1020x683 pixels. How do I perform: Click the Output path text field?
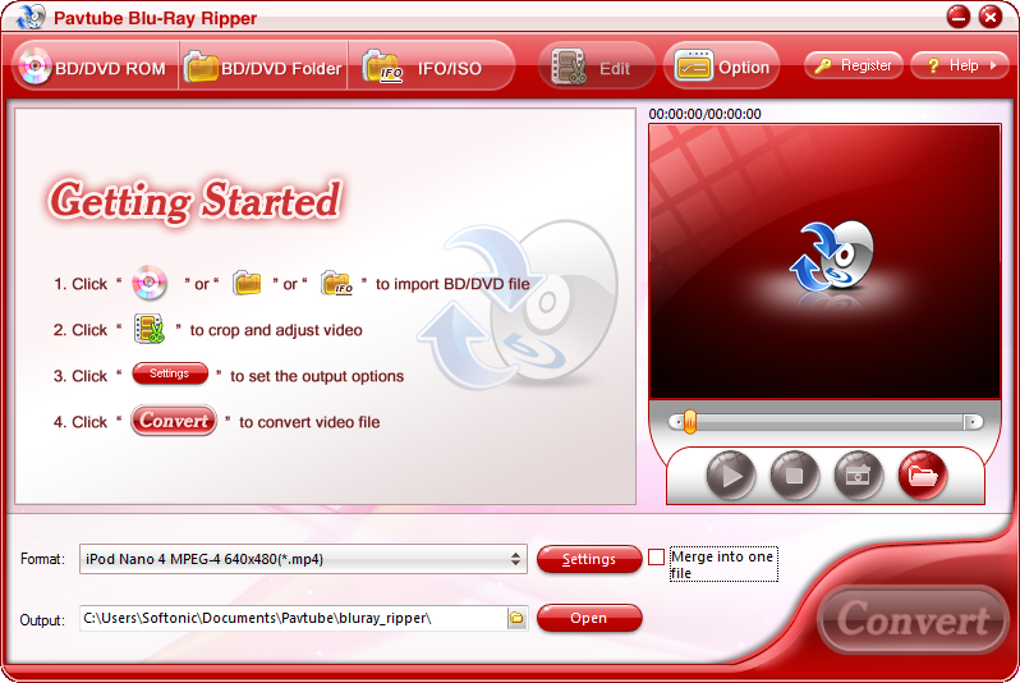(293, 618)
